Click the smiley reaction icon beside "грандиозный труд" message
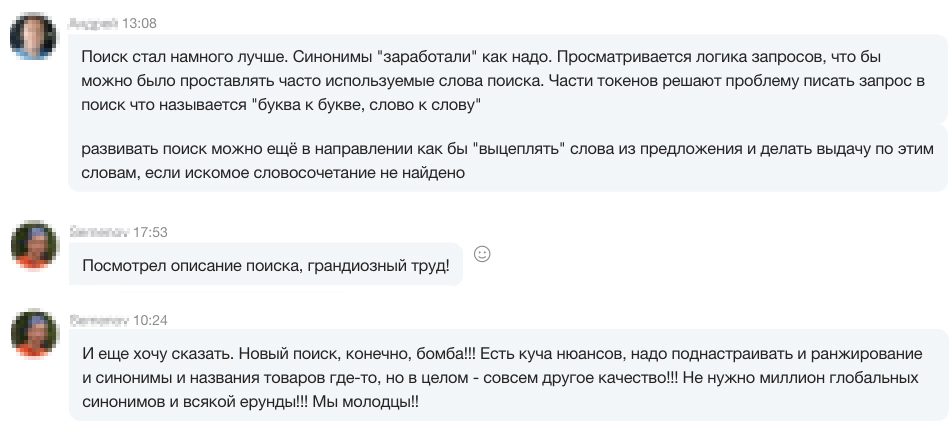This screenshot has height=443, width=952. click(481, 254)
